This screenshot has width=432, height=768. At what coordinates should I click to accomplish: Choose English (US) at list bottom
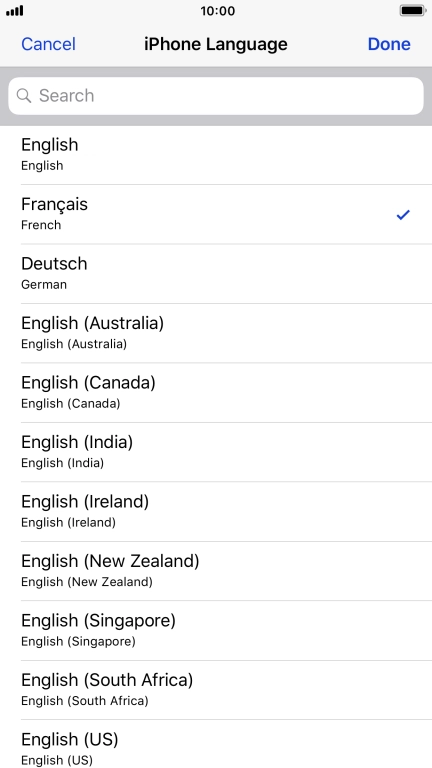coord(216,744)
